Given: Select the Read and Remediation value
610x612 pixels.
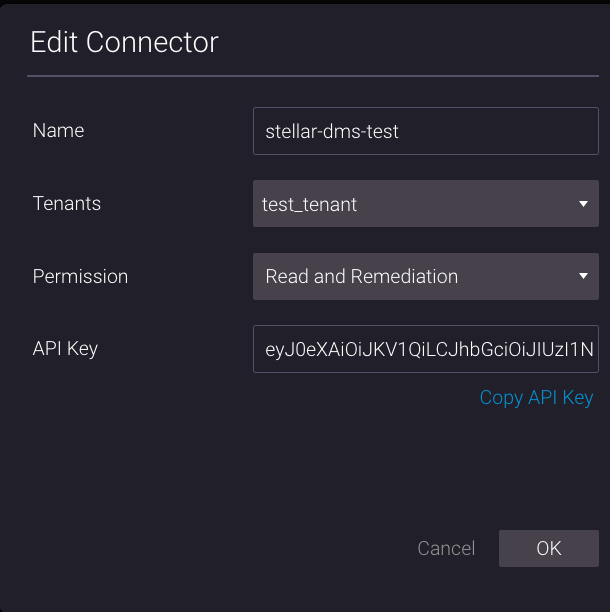Looking at the screenshot, I should tap(361, 277).
